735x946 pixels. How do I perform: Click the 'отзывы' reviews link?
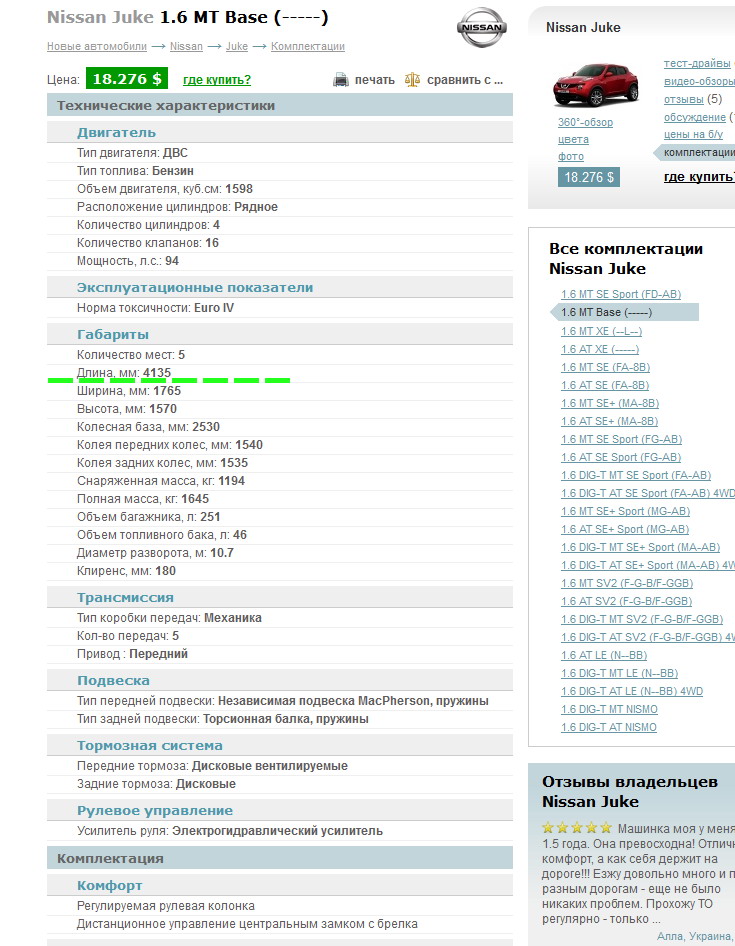tap(684, 99)
